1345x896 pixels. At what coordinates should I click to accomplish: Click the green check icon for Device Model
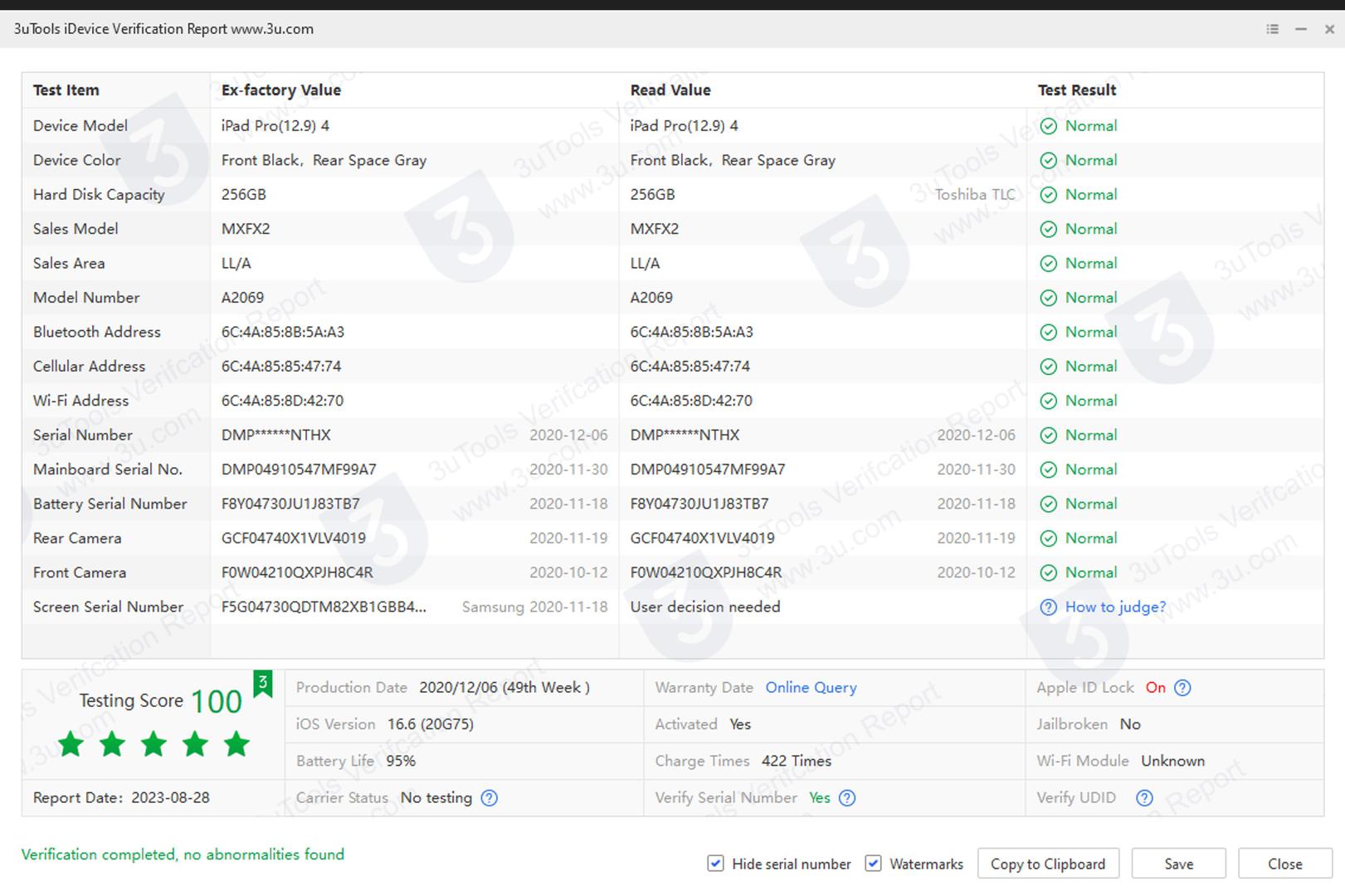(x=1049, y=126)
